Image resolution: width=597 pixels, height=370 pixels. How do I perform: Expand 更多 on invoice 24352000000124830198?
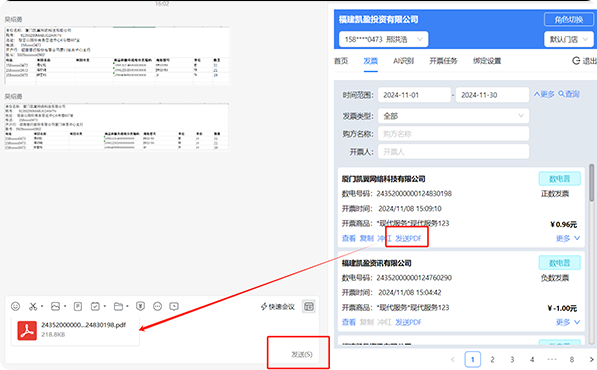(568, 238)
